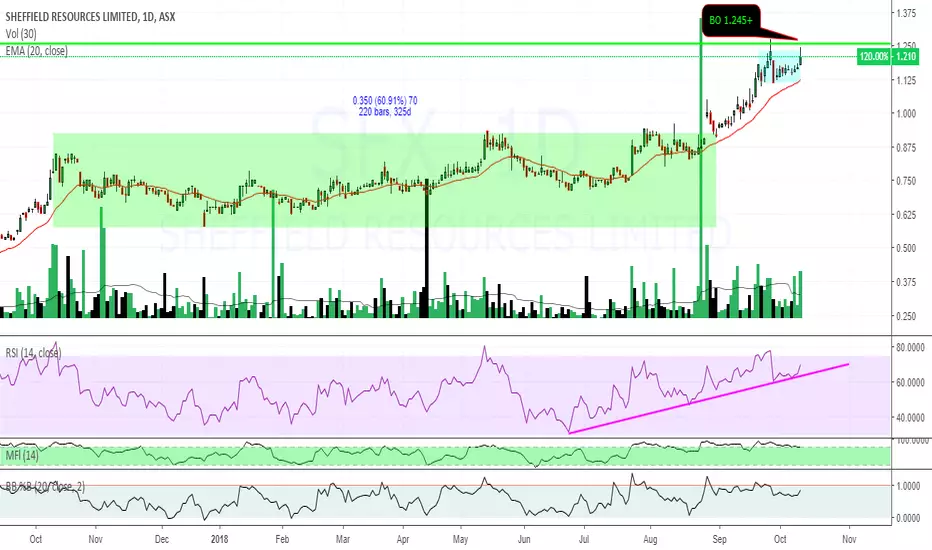This screenshot has height=550, width=932.
Task: Click the green horizontal resistance line at 1.250
Action: 445,44
